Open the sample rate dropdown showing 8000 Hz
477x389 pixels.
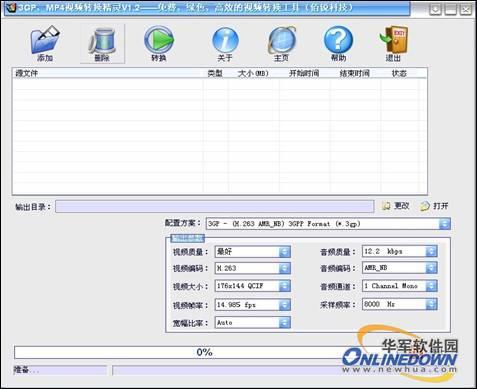400,304
